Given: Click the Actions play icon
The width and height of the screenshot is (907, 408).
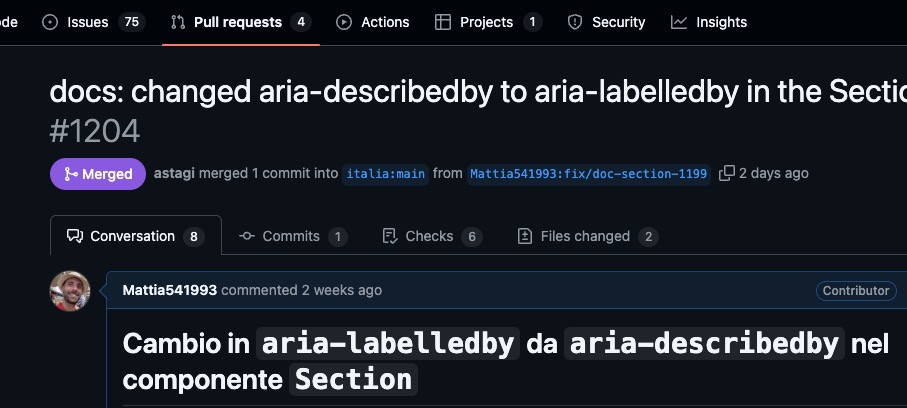Looking at the screenshot, I should tap(344, 22).
